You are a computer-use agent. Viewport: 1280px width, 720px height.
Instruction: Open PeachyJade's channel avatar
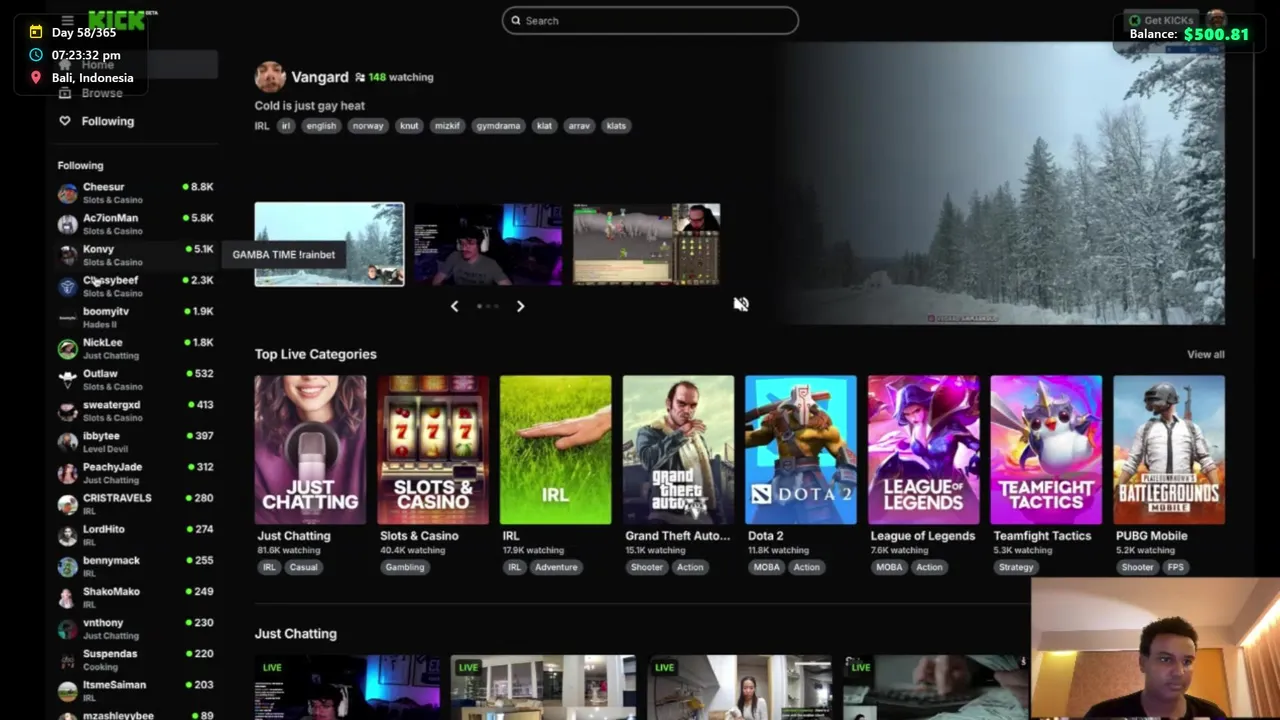67,473
